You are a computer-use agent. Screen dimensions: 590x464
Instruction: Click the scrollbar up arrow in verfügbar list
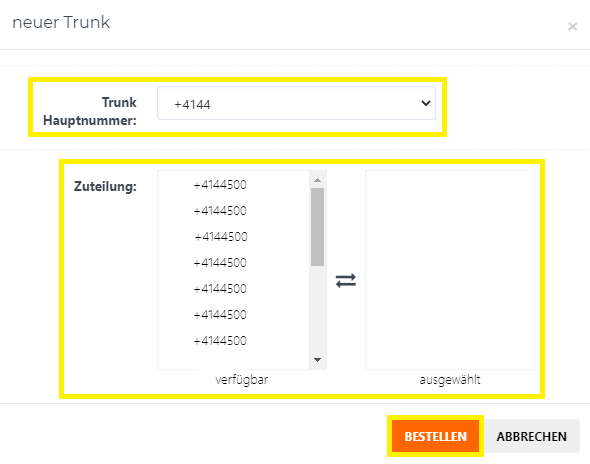click(318, 180)
